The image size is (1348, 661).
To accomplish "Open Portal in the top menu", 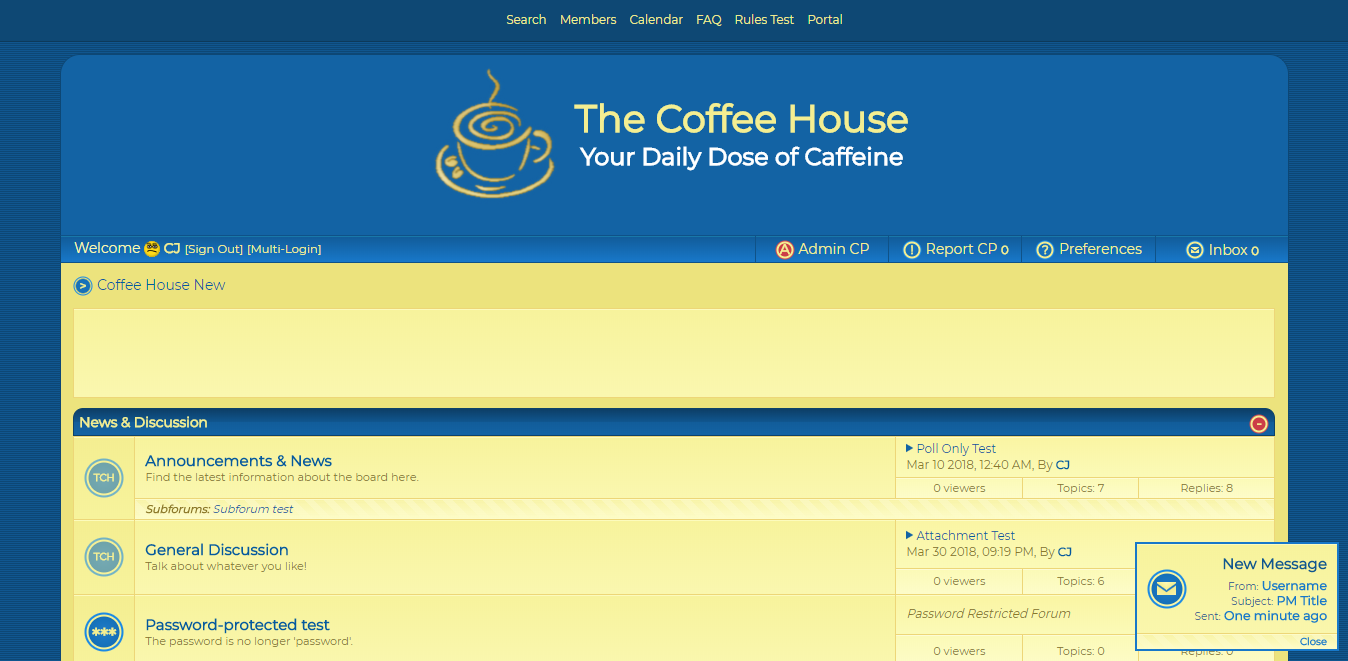I will [x=825, y=20].
